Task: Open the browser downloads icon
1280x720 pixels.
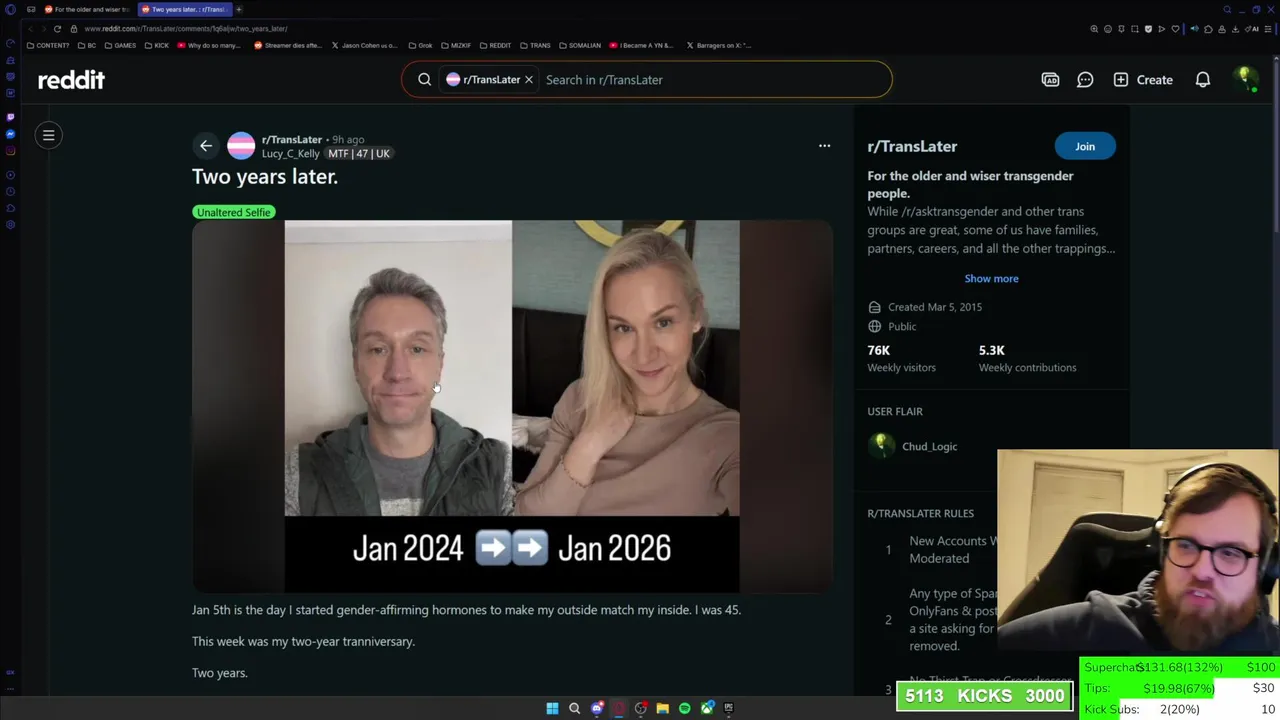Action: point(1235,29)
